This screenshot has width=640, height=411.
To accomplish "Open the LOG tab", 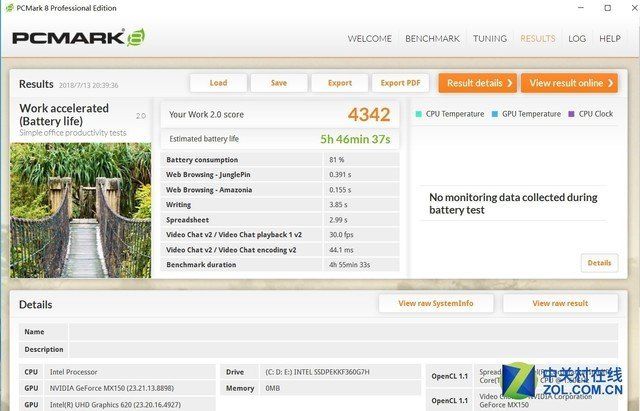I will (577, 39).
